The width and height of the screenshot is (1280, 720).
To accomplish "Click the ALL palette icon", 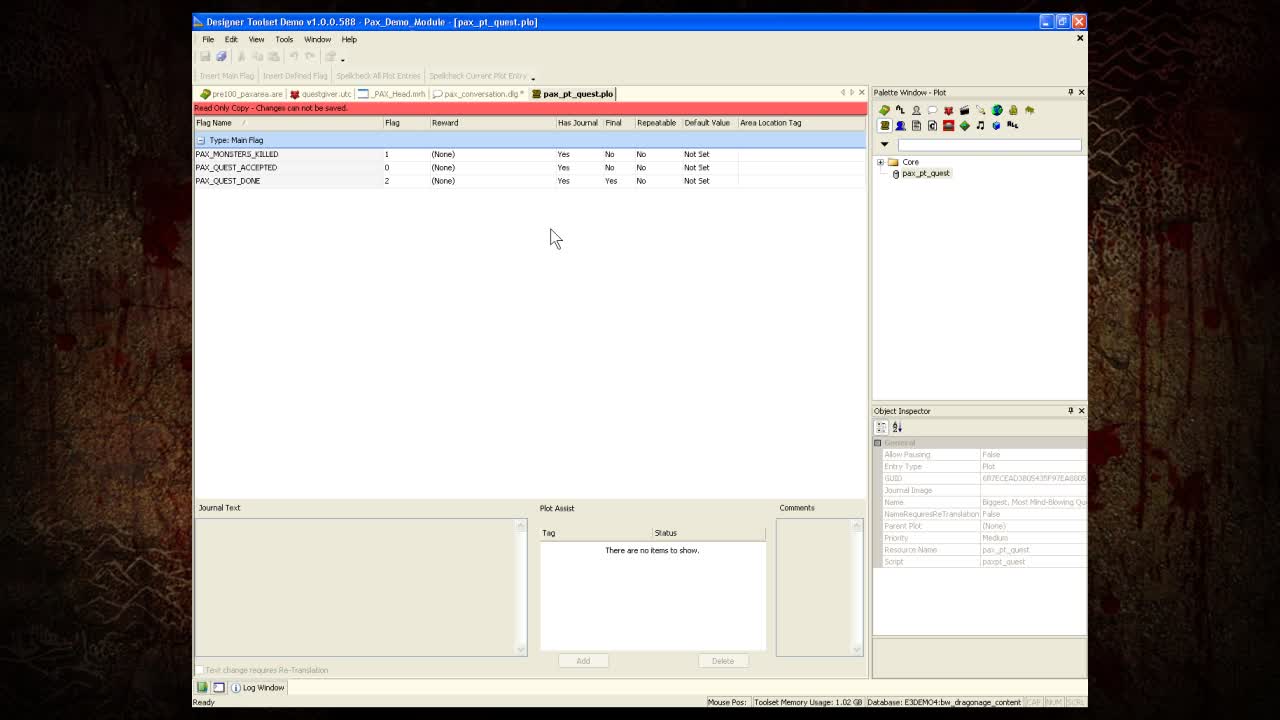I will (x=1014, y=125).
